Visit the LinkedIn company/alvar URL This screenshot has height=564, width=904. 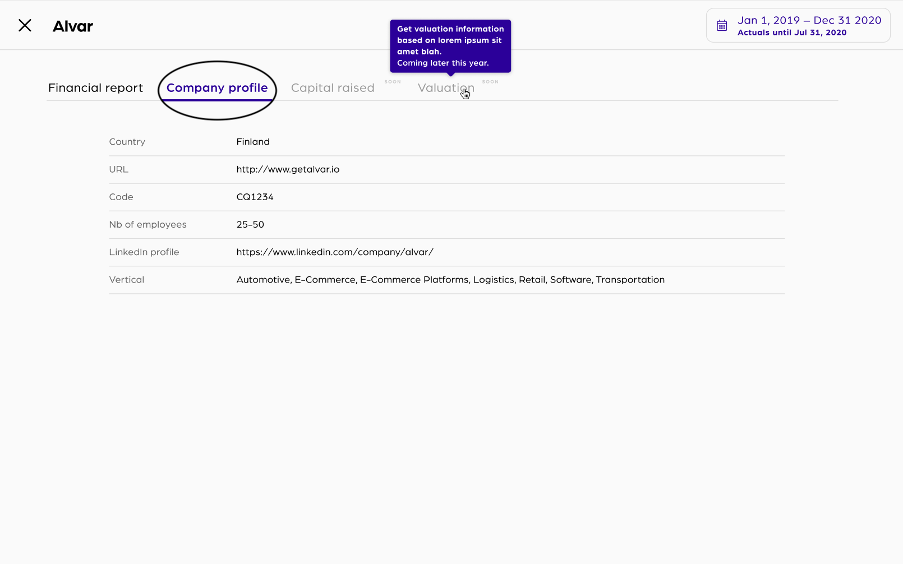[x=334, y=252]
